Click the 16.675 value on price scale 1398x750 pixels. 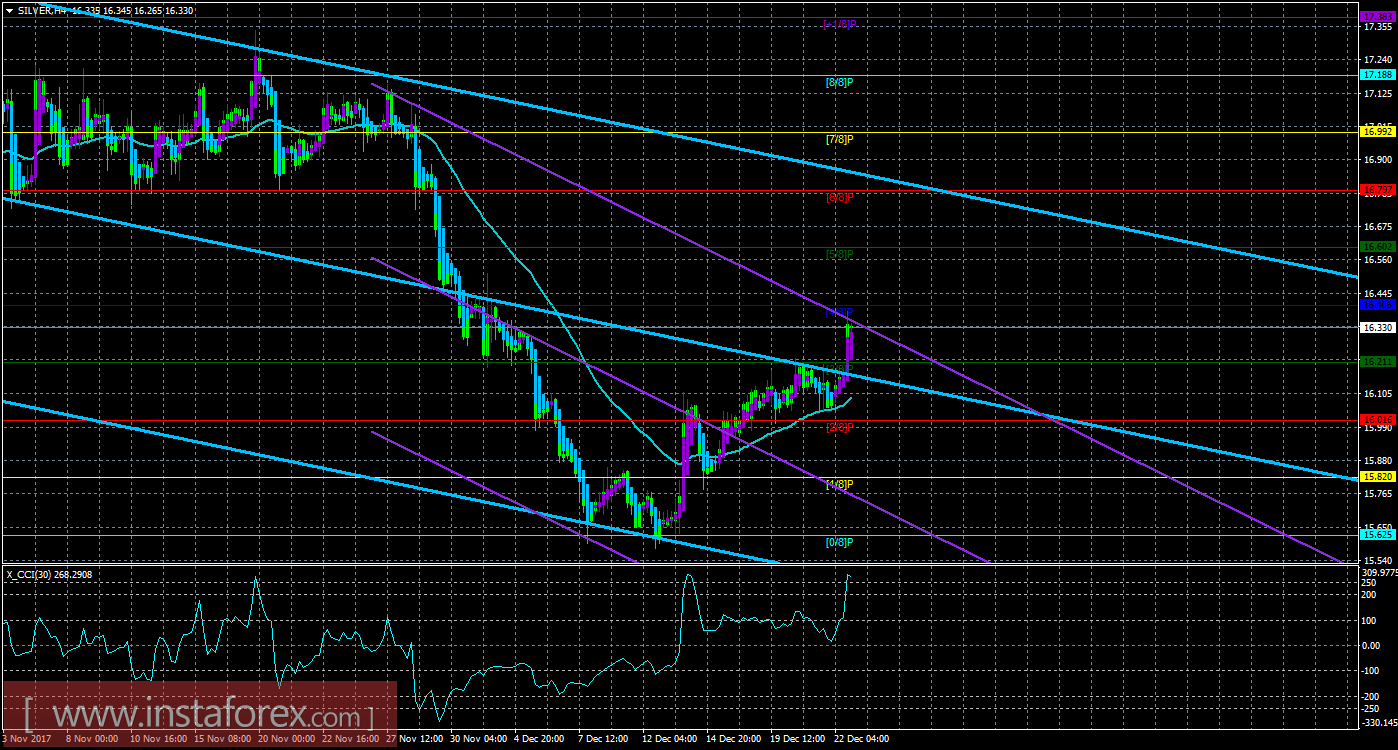point(1377,227)
